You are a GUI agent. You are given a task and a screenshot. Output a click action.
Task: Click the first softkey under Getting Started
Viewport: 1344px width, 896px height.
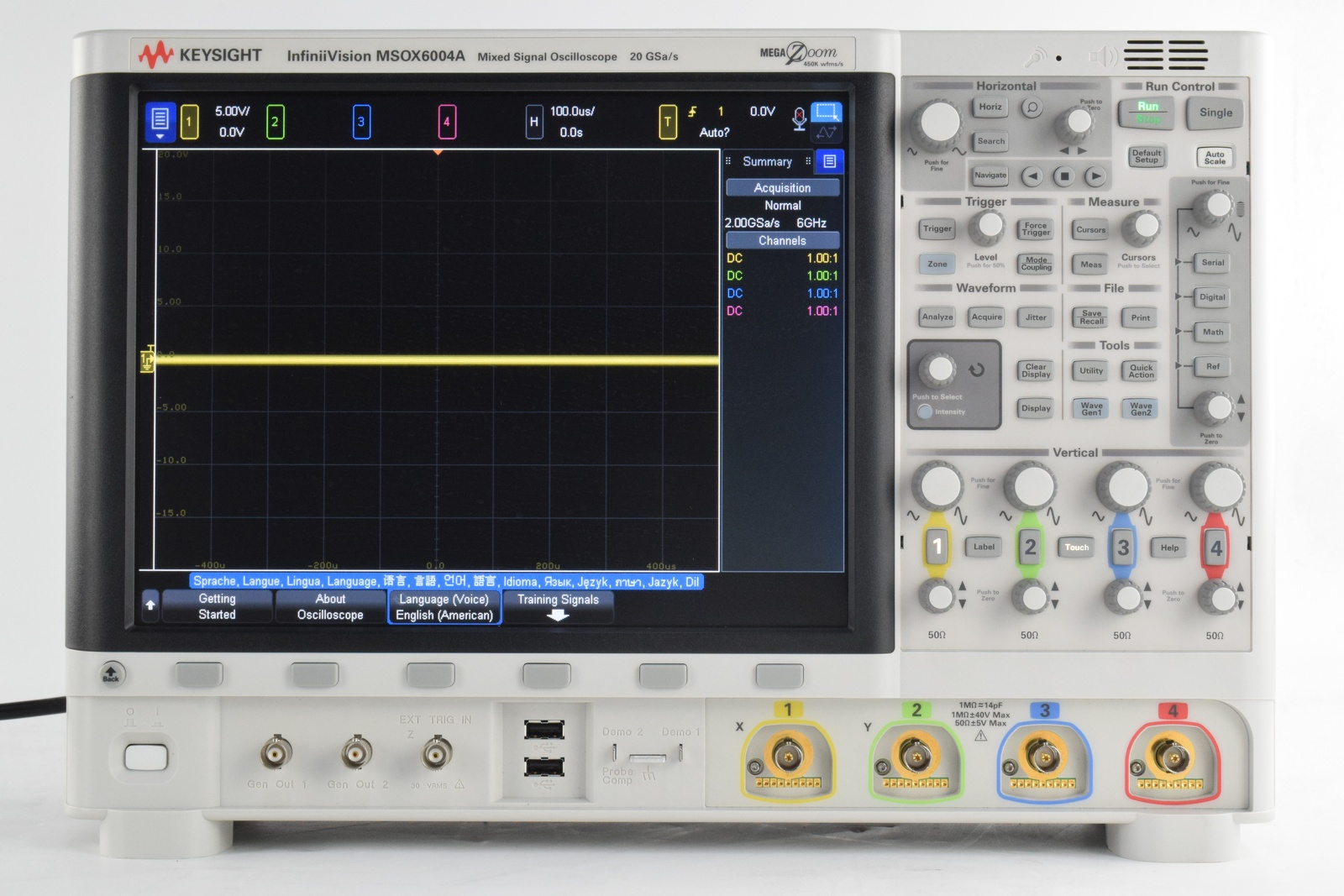[x=198, y=674]
